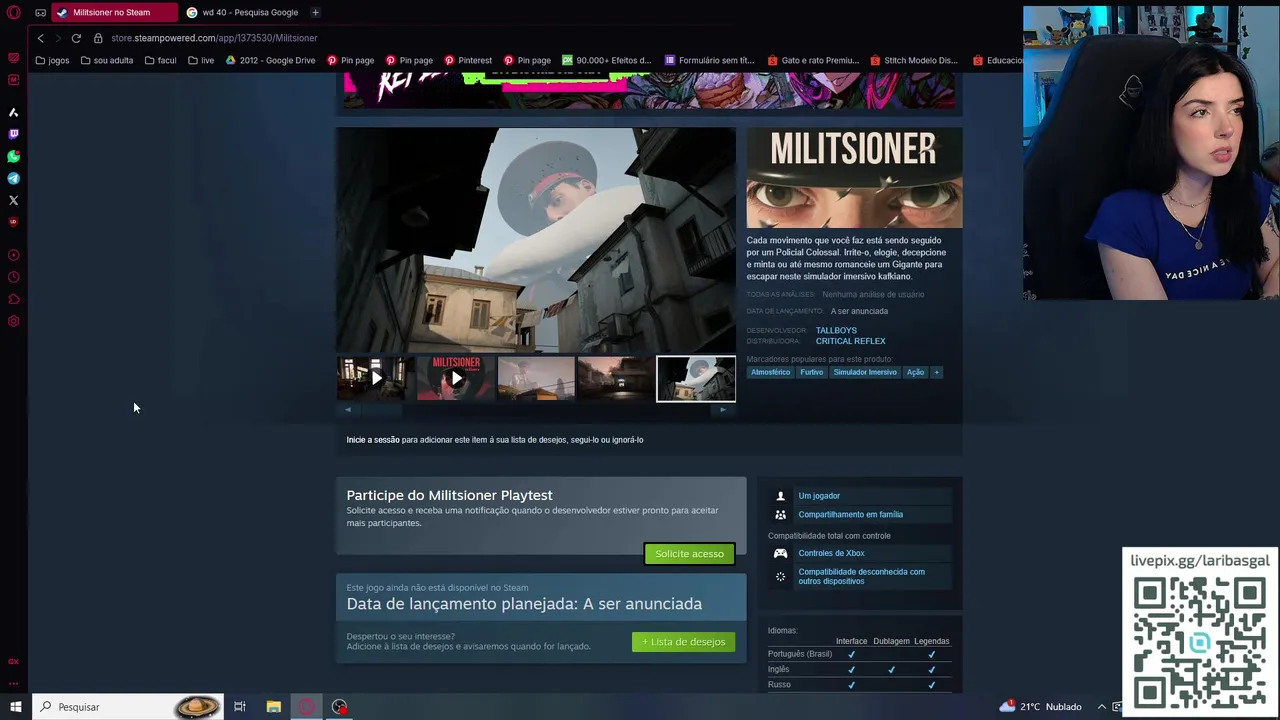Open the Opera GX main menu logo

(14, 13)
